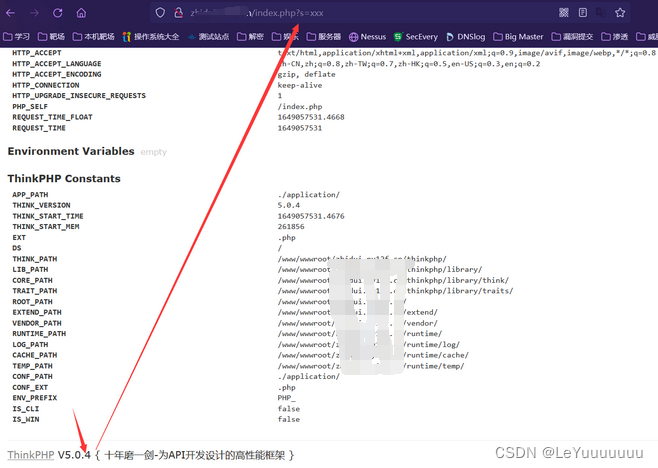The width and height of the screenshot is (658, 468).
Task: Click the THINK_START_MEM value 261856
Action: click(291, 227)
